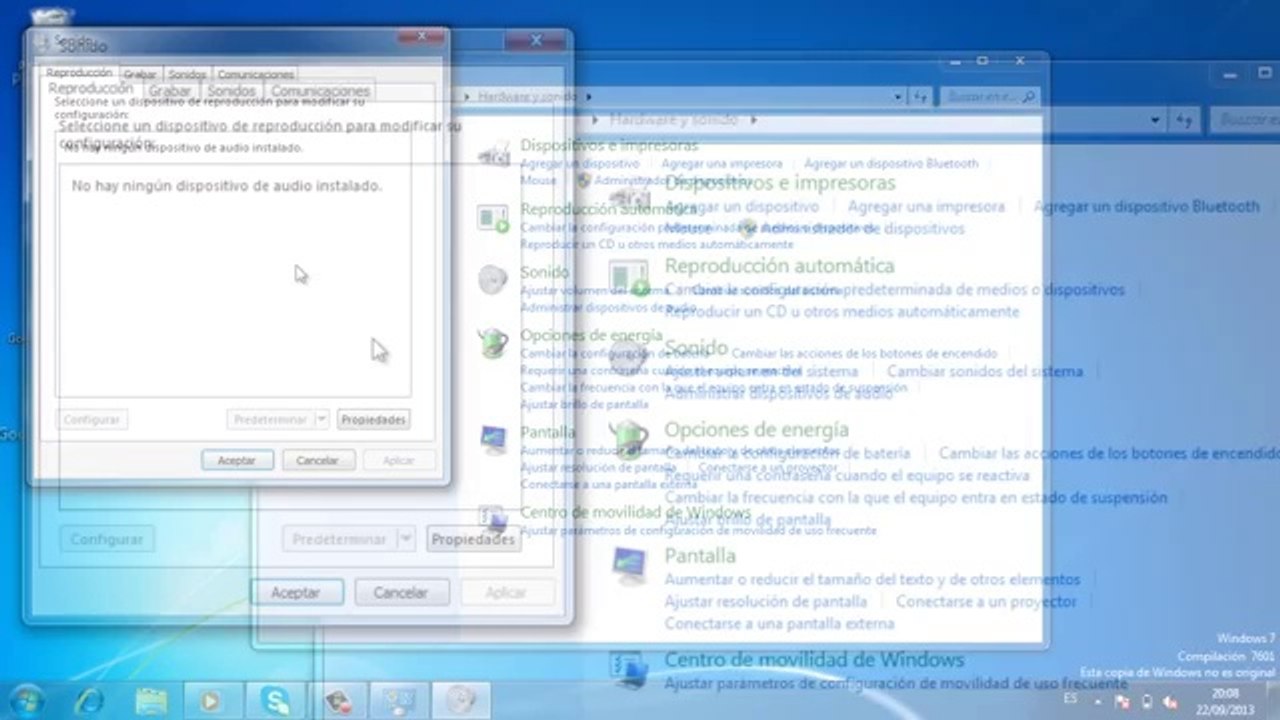Click printer icon in small Control Panel
The height and width of the screenshot is (720, 1280).
(494, 153)
